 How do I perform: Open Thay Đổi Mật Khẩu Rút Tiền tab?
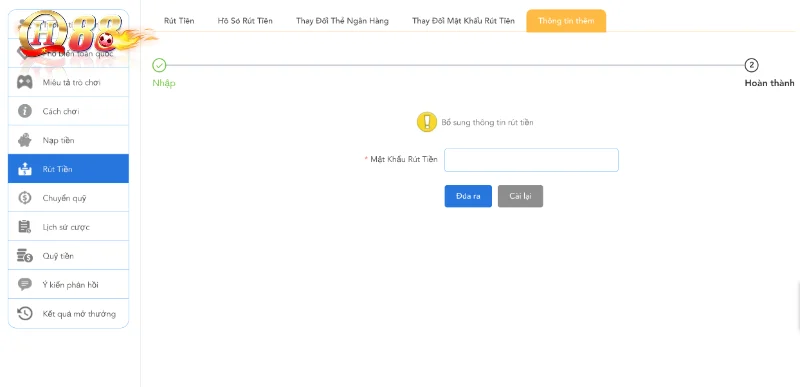(x=463, y=21)
